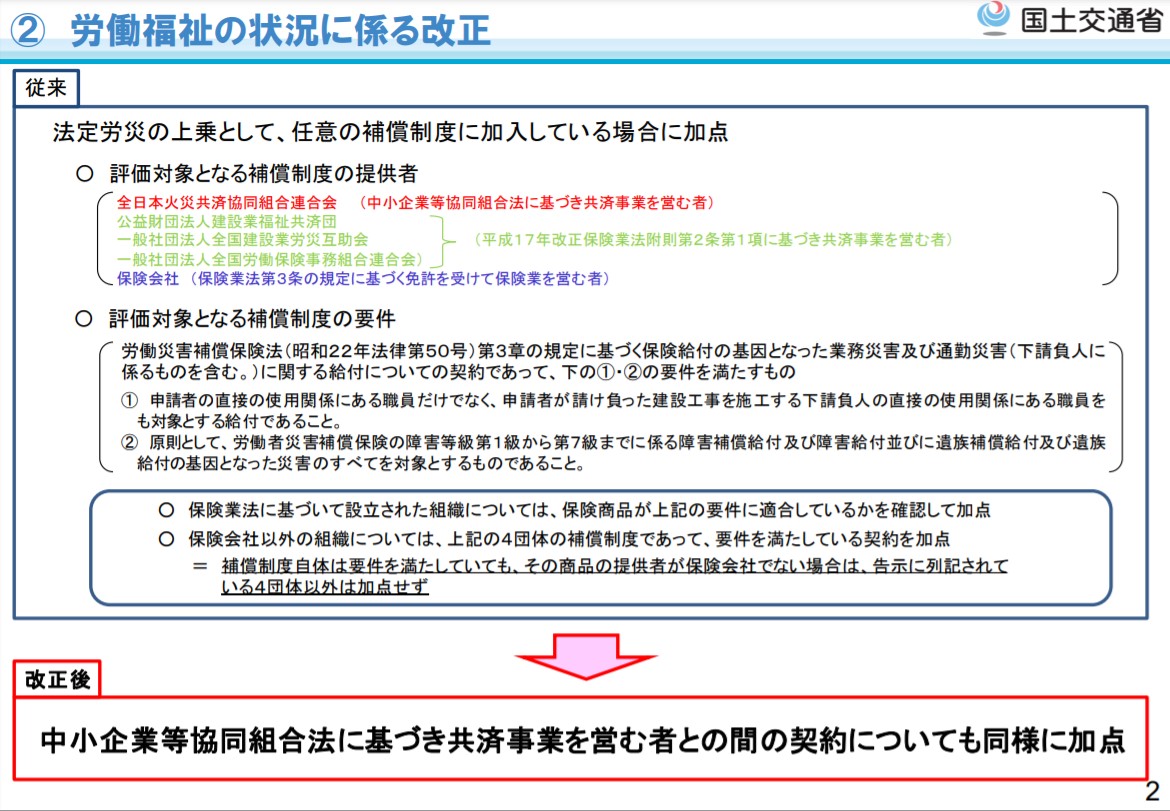The width and height of the screenshot is (1170, 811).
Task: Click underlined text いる4団体以外は加点せず
Action: pyautogui.click(x=325, y=587)
